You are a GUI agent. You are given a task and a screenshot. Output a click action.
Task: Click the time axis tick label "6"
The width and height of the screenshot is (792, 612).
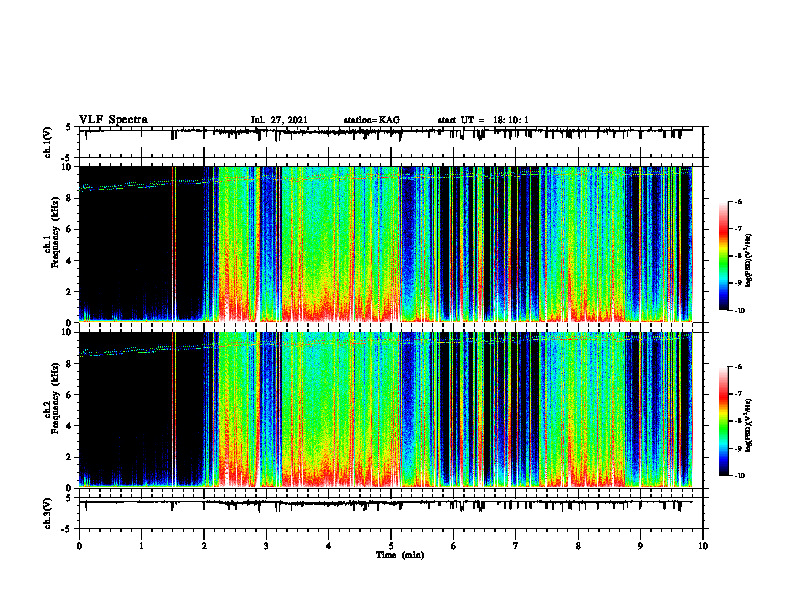coord(454,546)
